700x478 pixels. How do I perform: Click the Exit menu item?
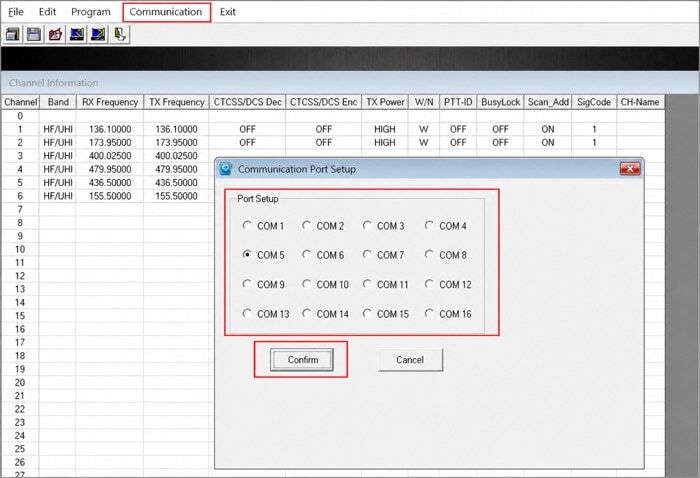228,12
